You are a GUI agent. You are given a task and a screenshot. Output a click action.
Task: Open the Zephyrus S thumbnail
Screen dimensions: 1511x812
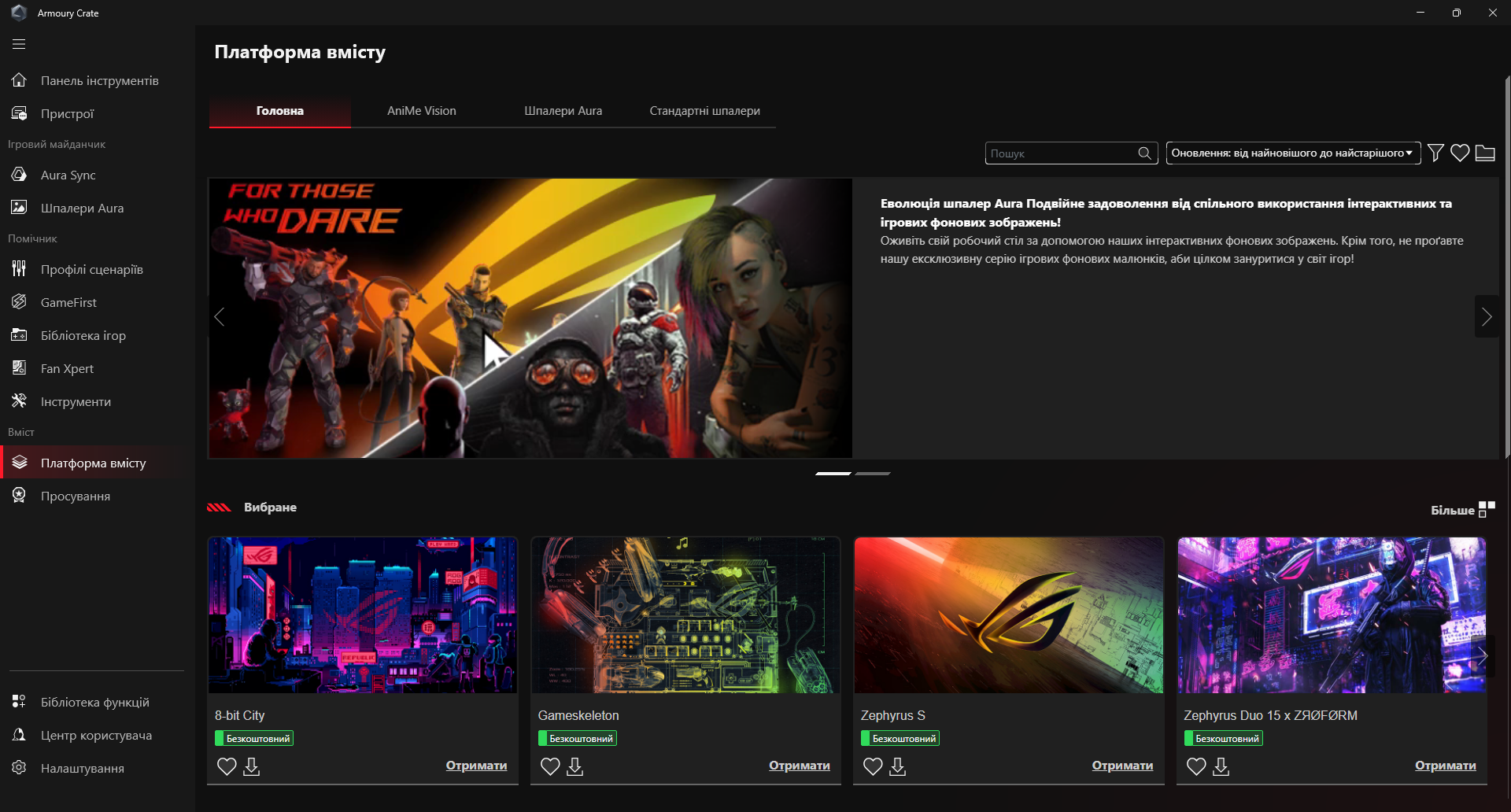[1009, 615]
